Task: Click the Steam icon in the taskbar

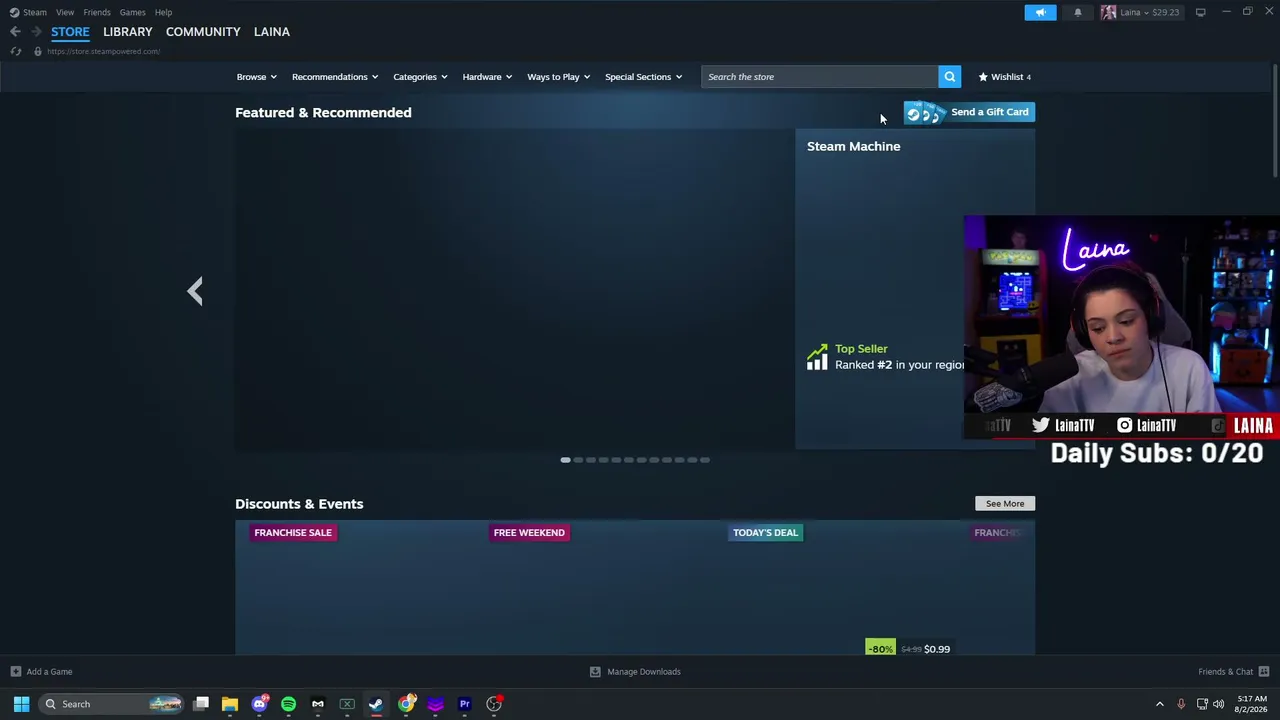Action: pos(376,704)
